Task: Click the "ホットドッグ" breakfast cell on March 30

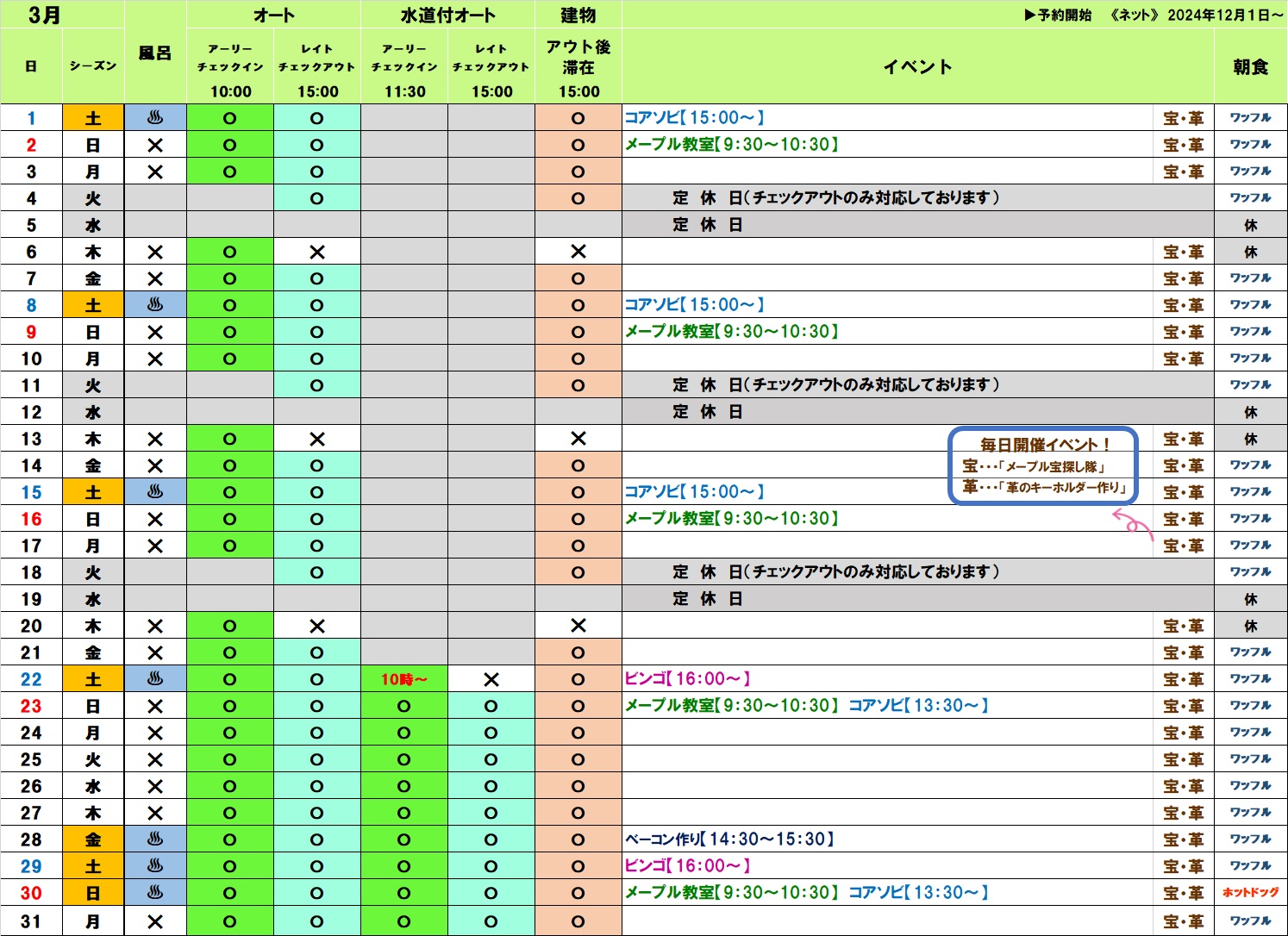Action: 1251,892
